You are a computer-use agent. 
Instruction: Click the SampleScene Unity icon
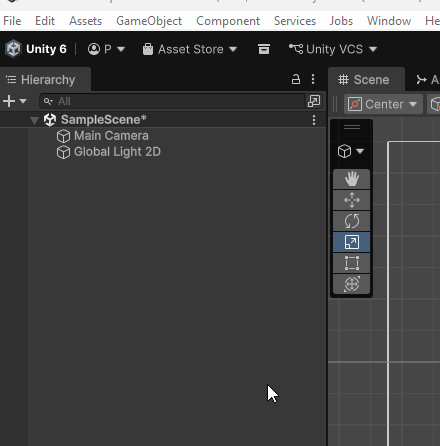50,120
